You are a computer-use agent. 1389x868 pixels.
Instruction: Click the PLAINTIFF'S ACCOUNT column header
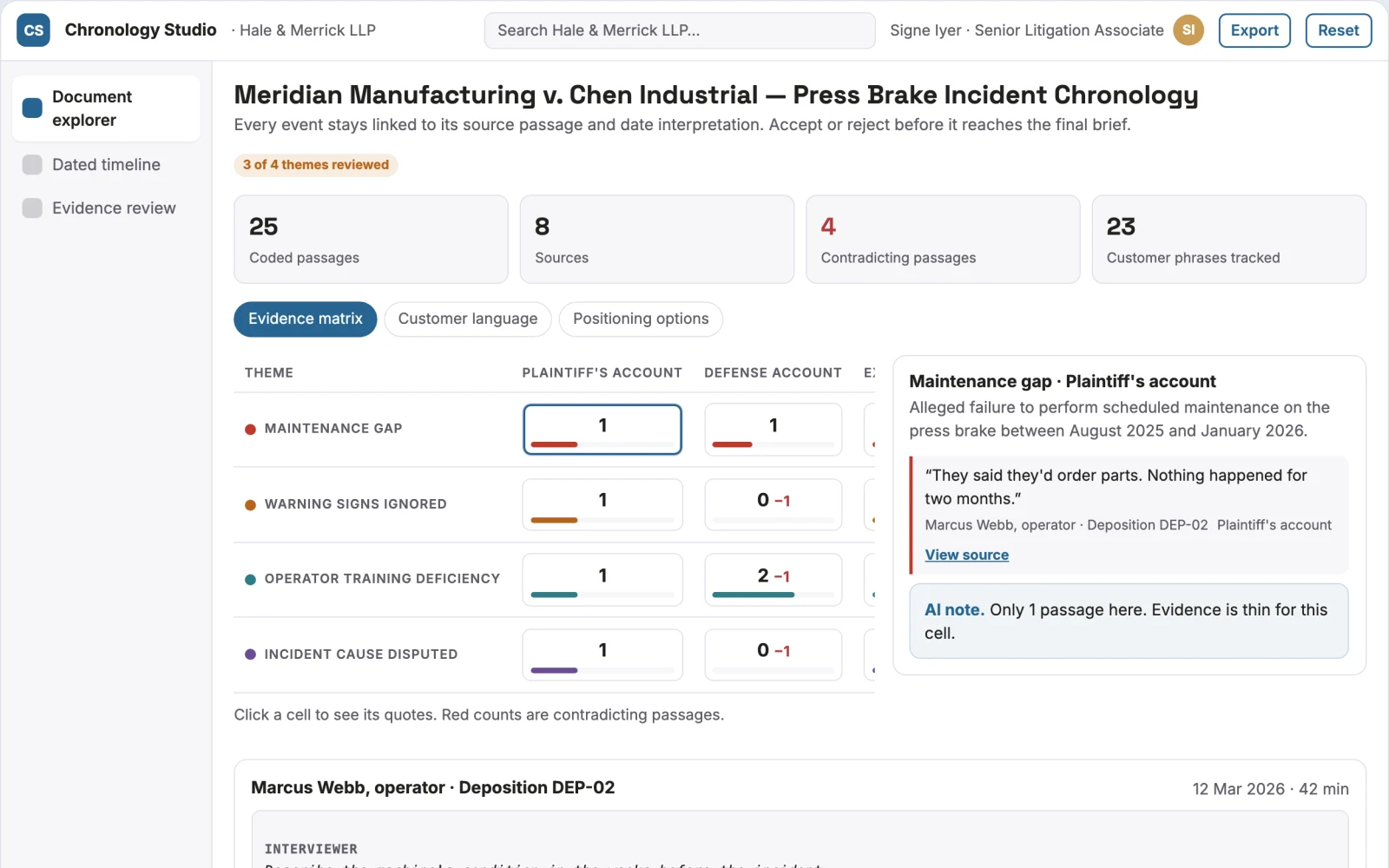click(602, 373)
